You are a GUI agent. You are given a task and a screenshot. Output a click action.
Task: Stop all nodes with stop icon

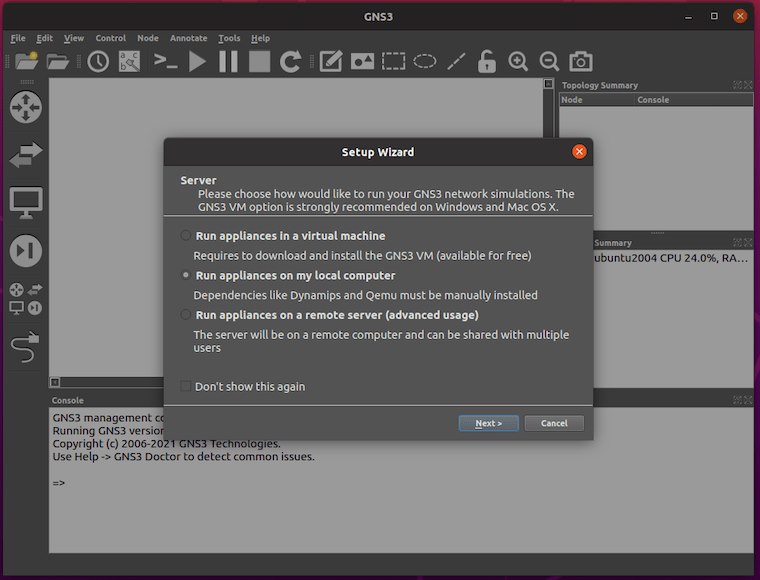pos(259,62)
